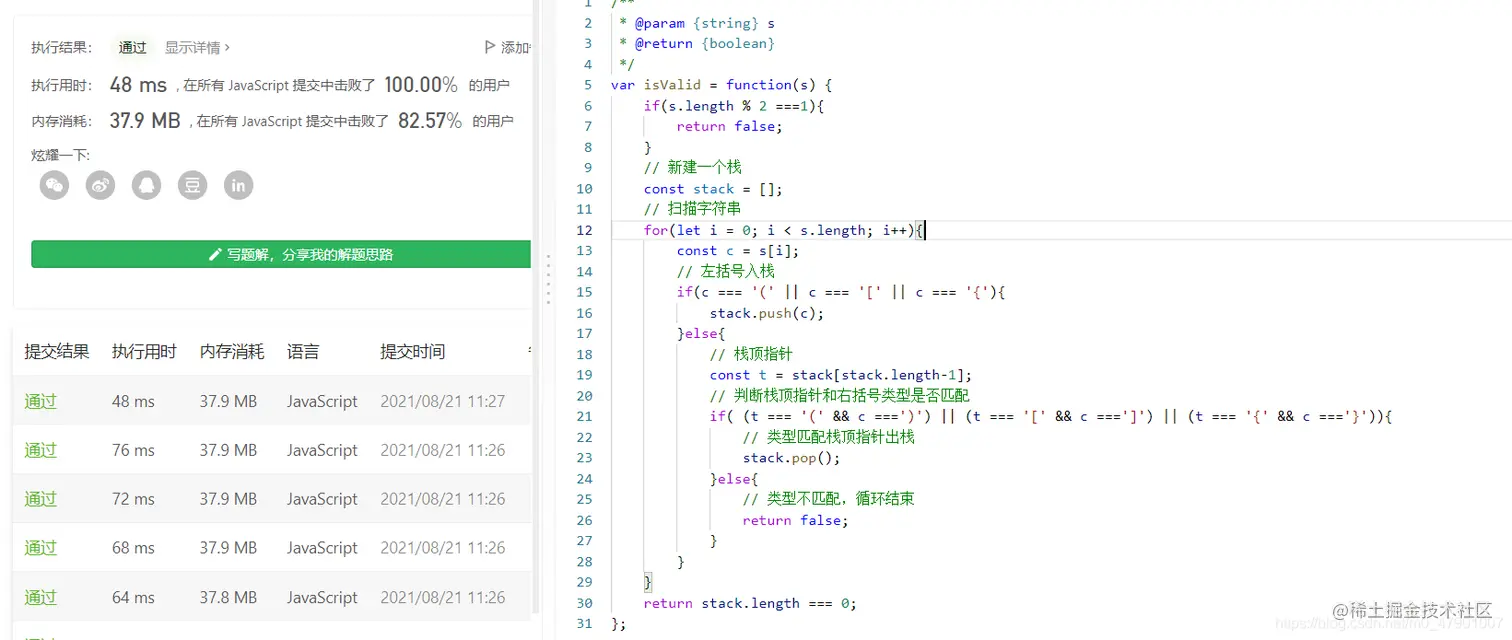
Task: Select the 100.00% runtime percentile text
Action: pos(421,85)
